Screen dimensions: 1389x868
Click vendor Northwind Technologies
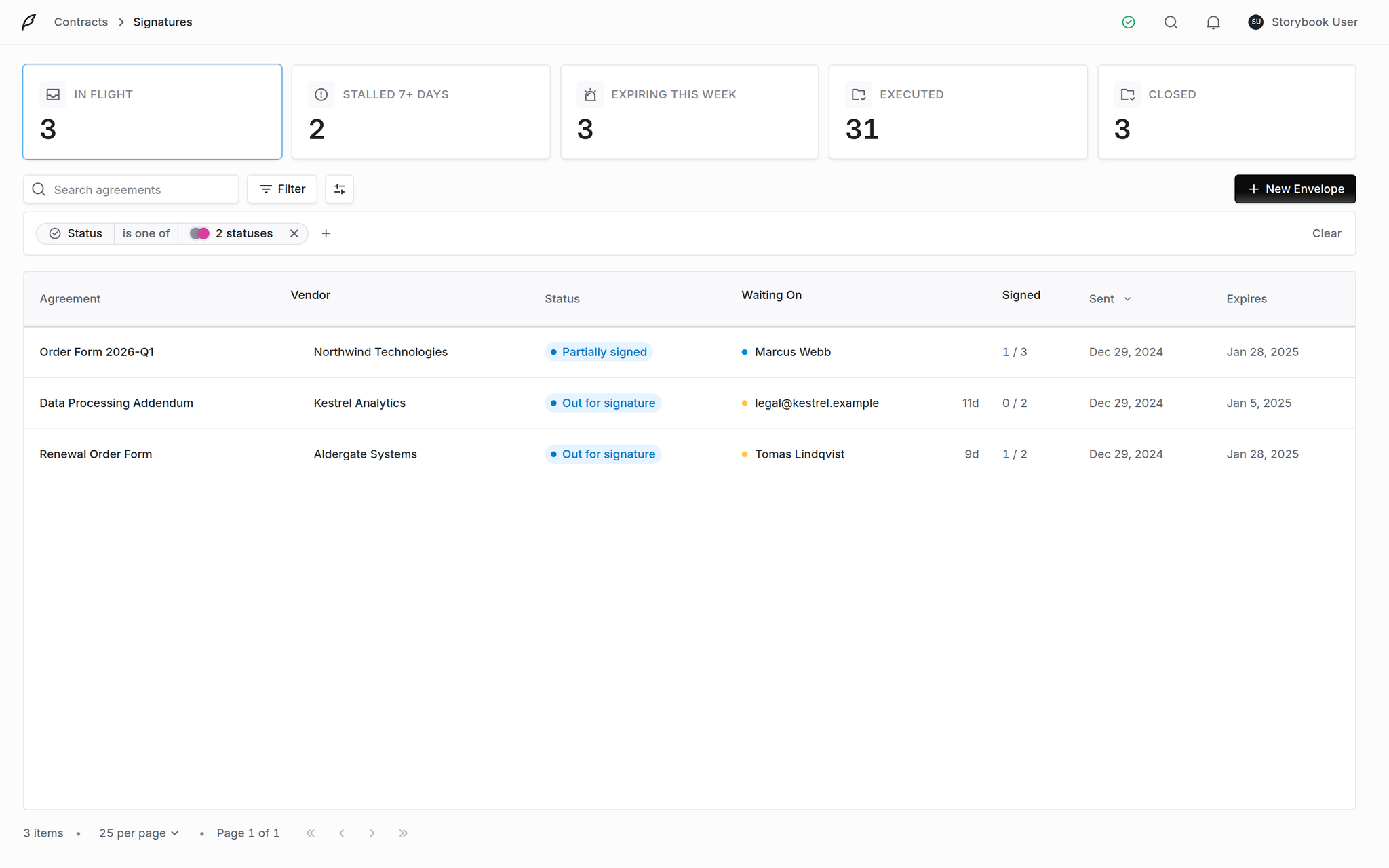(380, 352)
